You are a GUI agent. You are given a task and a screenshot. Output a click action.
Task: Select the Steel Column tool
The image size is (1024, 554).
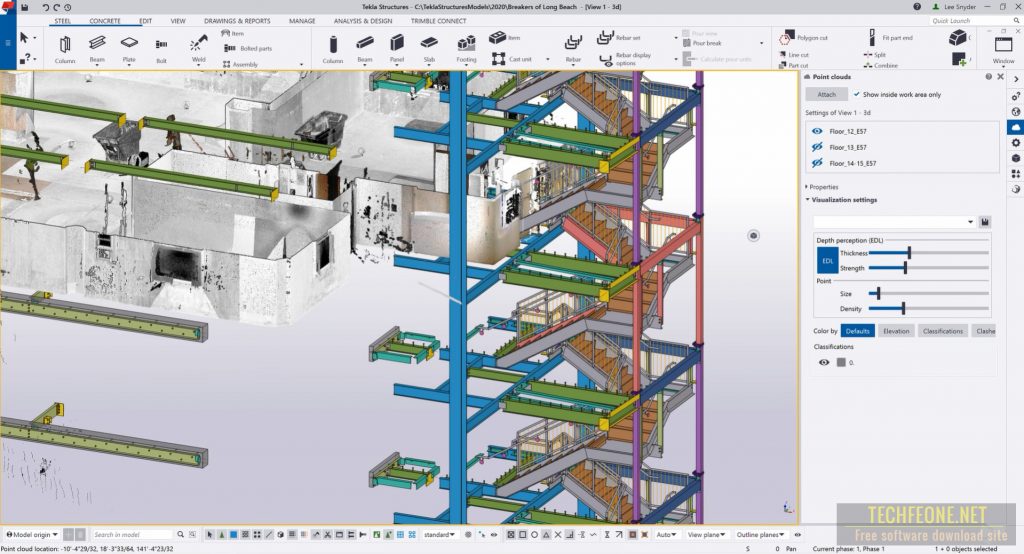(65, 49)
